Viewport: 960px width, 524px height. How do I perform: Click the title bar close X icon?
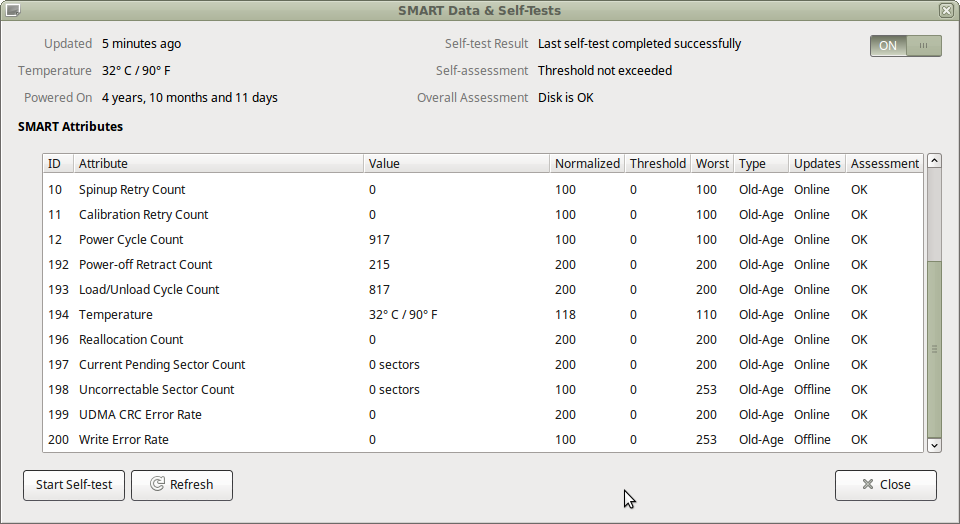tap(946, 10)
